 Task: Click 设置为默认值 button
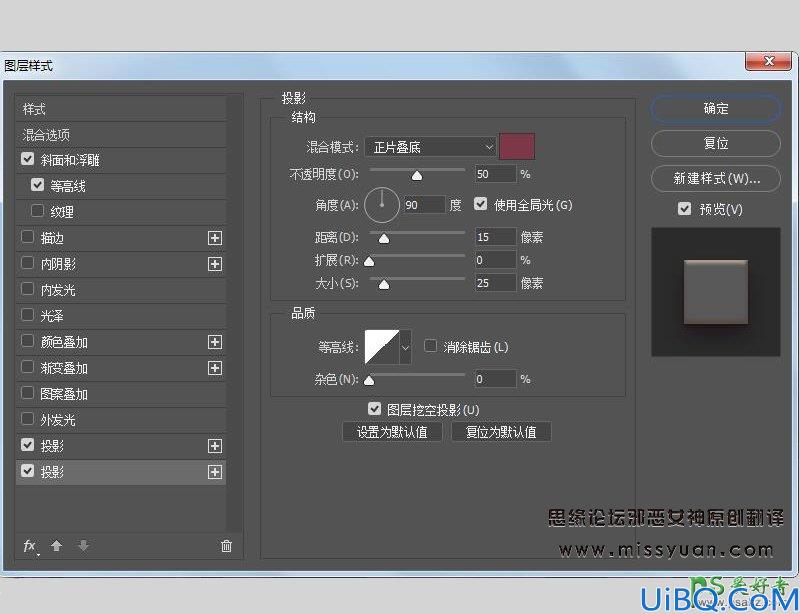(392, 432)
